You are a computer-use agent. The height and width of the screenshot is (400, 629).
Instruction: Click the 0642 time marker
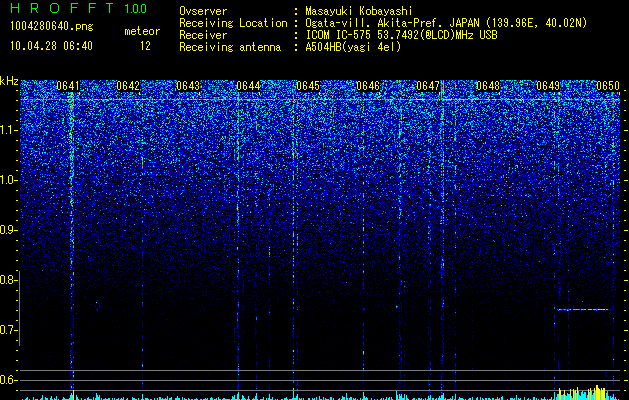pyautogui.click(x=128, y=86)
